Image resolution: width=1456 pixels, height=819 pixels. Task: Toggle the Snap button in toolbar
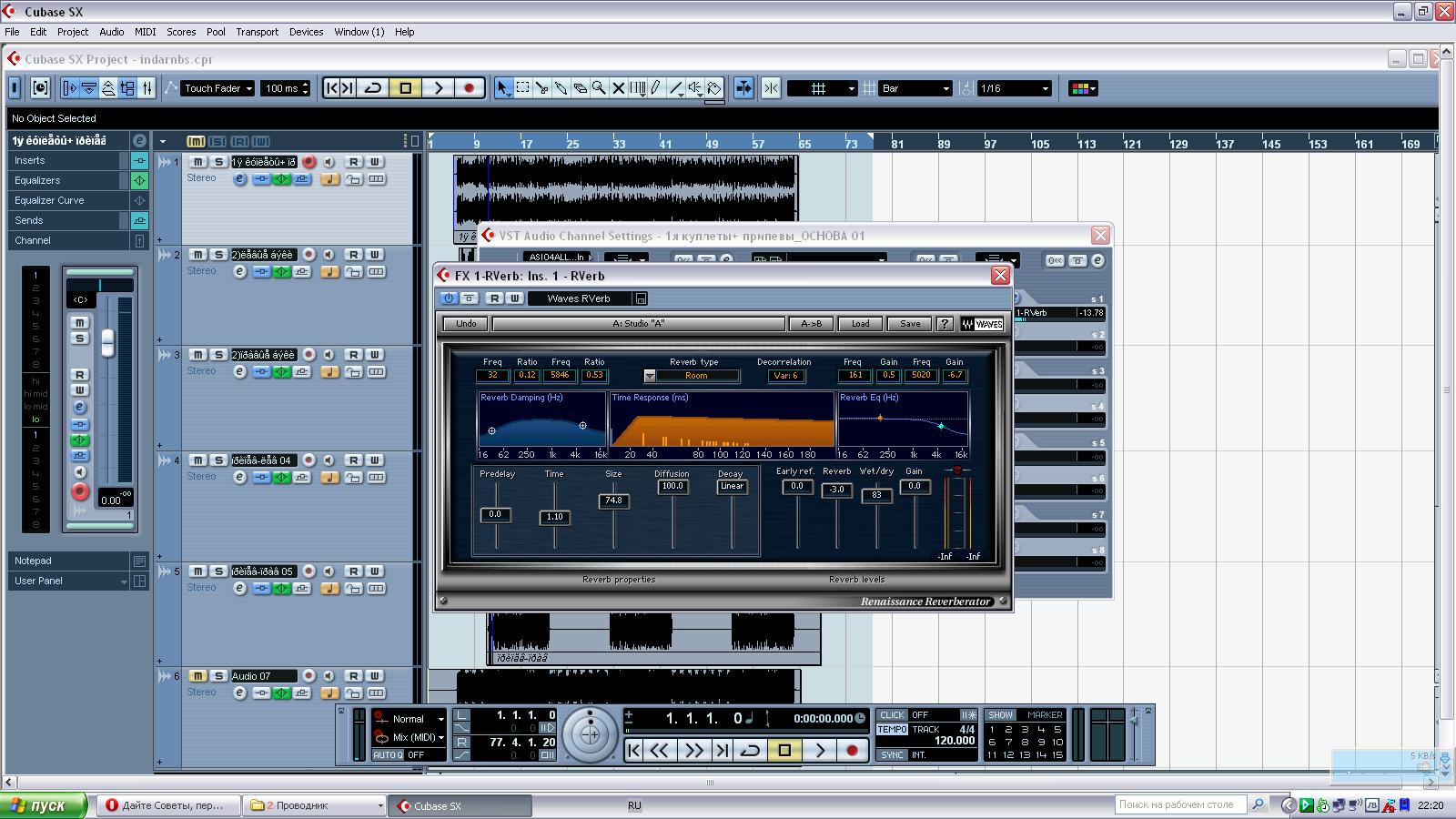pyautogui.click(x=771, y=88)
